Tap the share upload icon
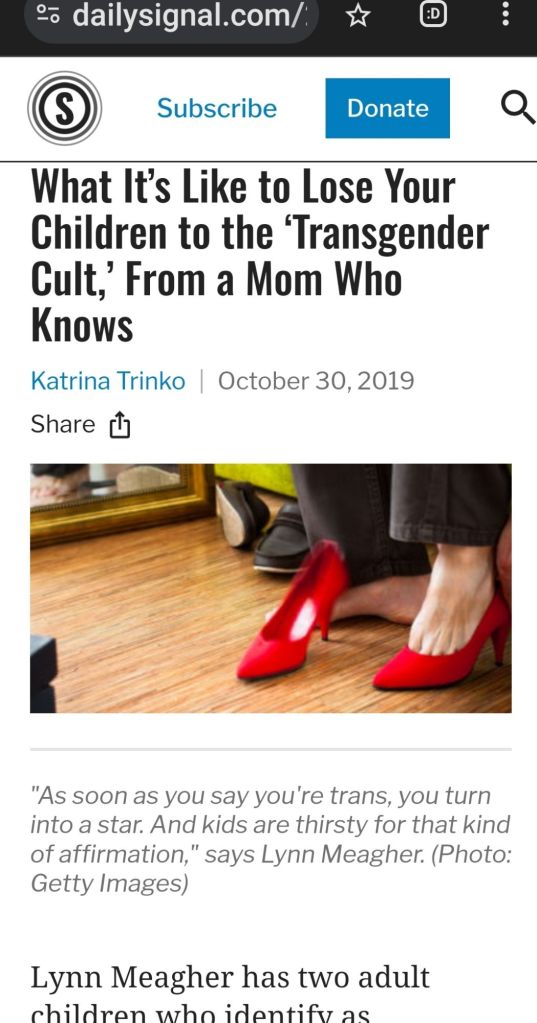The width and height of the screenshot is (537, 1023). [x=119, y=425]
